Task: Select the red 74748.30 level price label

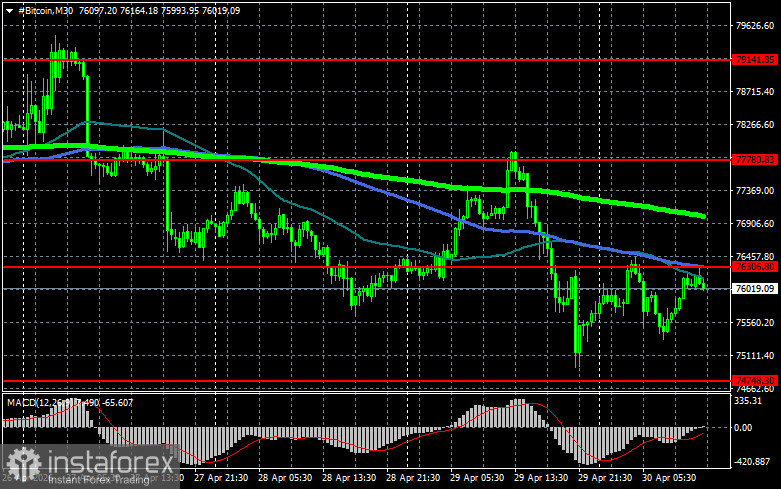Action: pos(755,380)
